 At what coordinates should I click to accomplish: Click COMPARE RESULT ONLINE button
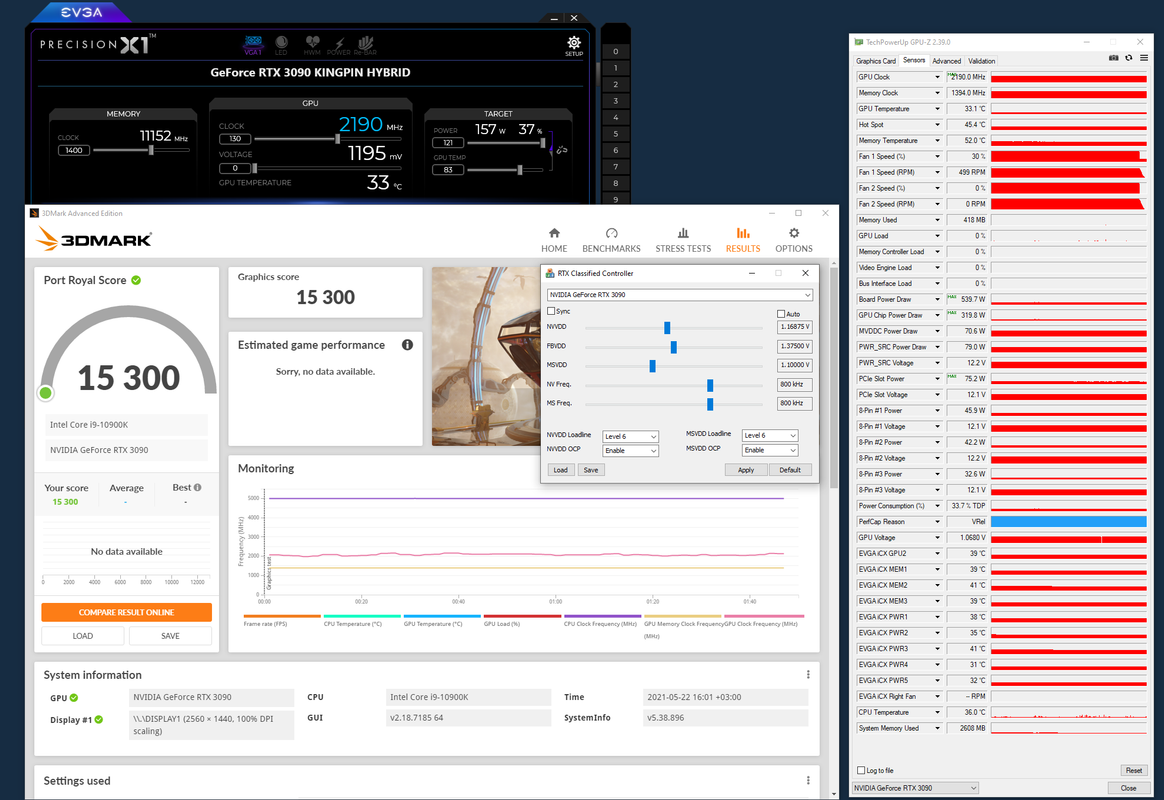coord(126,612)
